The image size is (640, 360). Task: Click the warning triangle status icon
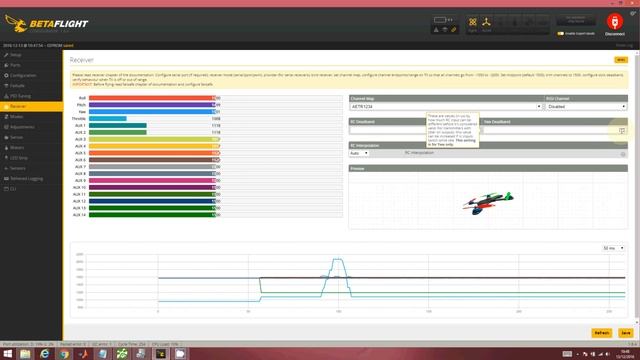(436, 30)
